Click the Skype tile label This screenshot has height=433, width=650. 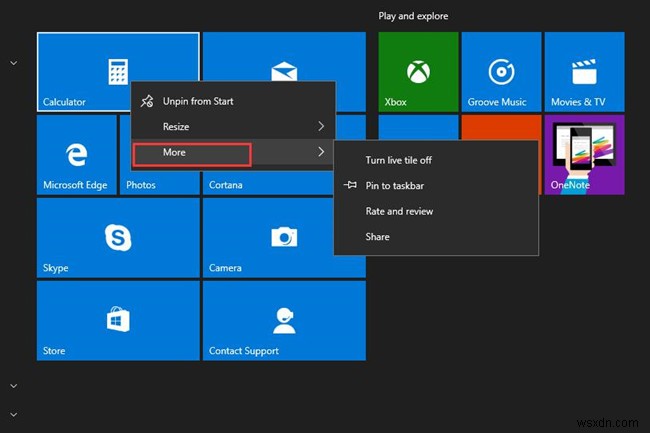(56, 268)
